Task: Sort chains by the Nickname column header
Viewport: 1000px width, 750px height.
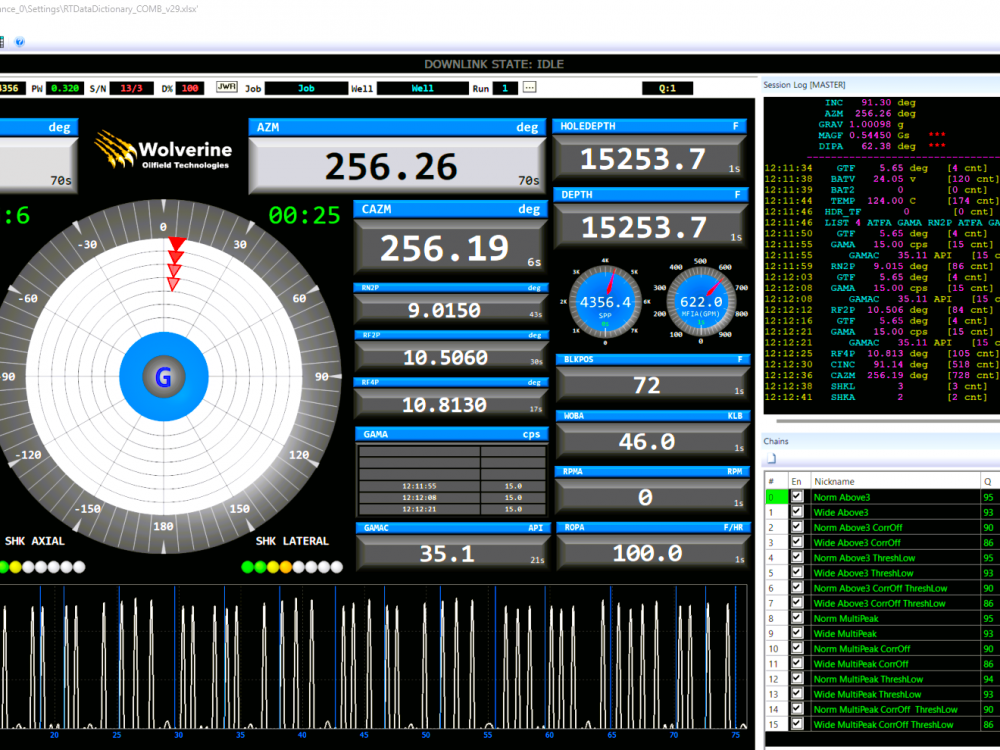Action: (x=895, y=482)
